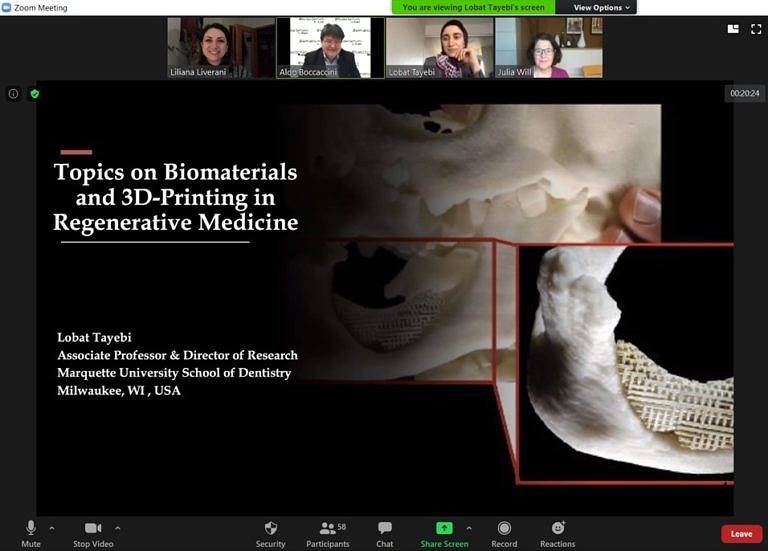The image size is (768, 551).
Task: Select Julia Will's video thumbnail
Action: pos(549,48)
